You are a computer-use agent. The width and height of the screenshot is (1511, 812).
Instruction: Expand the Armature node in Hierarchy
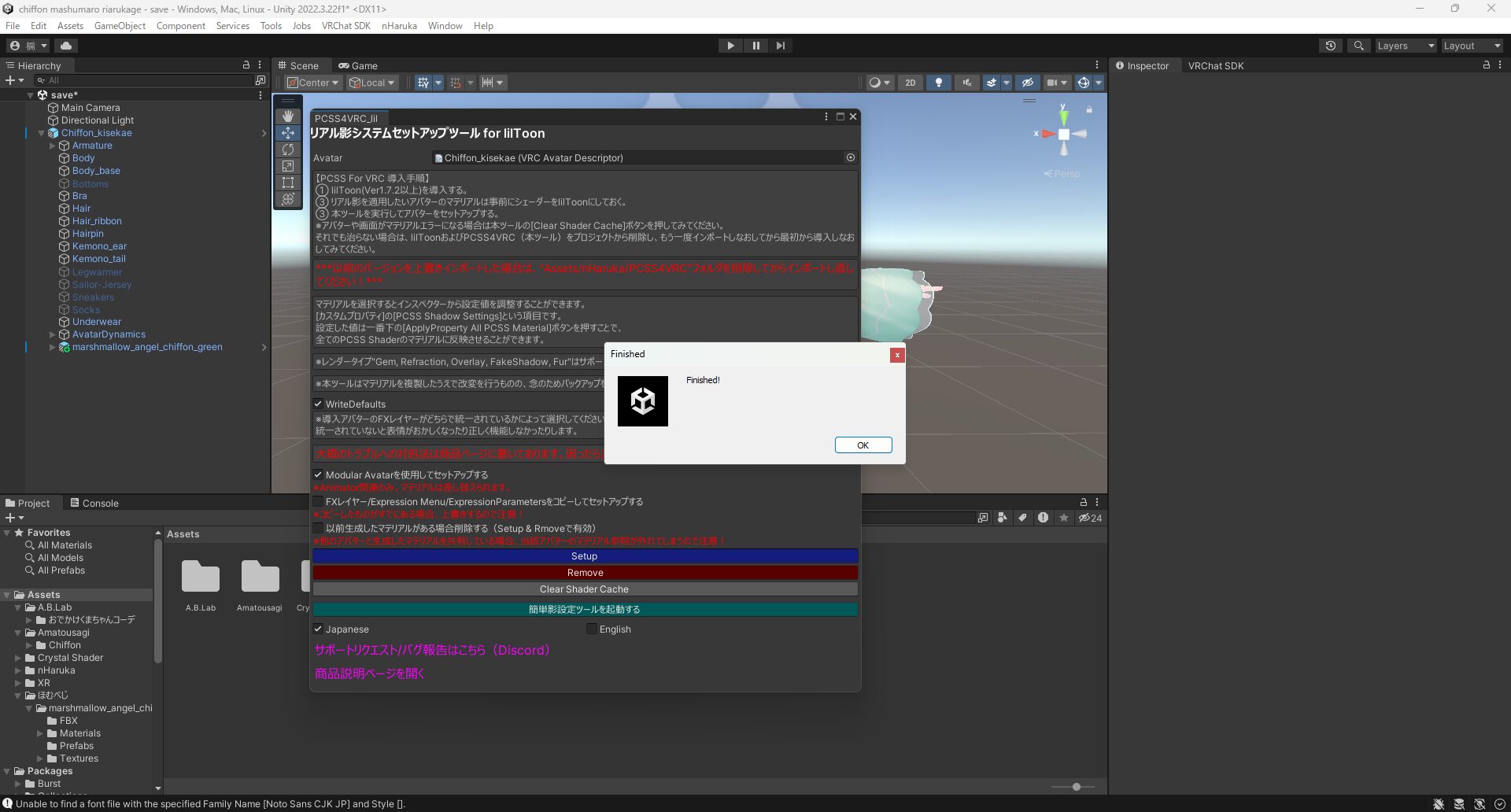point(52,146)
